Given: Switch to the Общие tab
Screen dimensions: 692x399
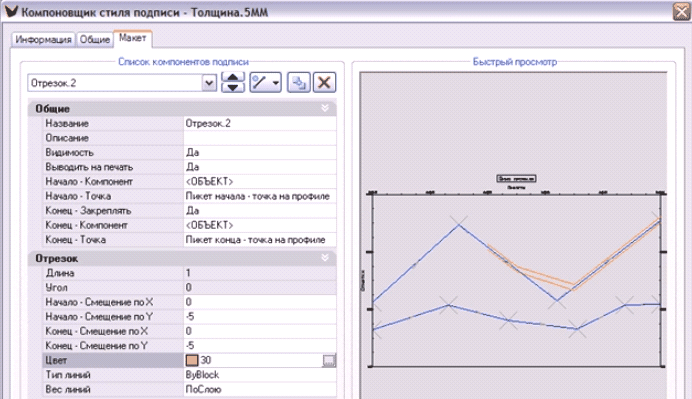Looking at the screenshot, I should pos(94,39).
